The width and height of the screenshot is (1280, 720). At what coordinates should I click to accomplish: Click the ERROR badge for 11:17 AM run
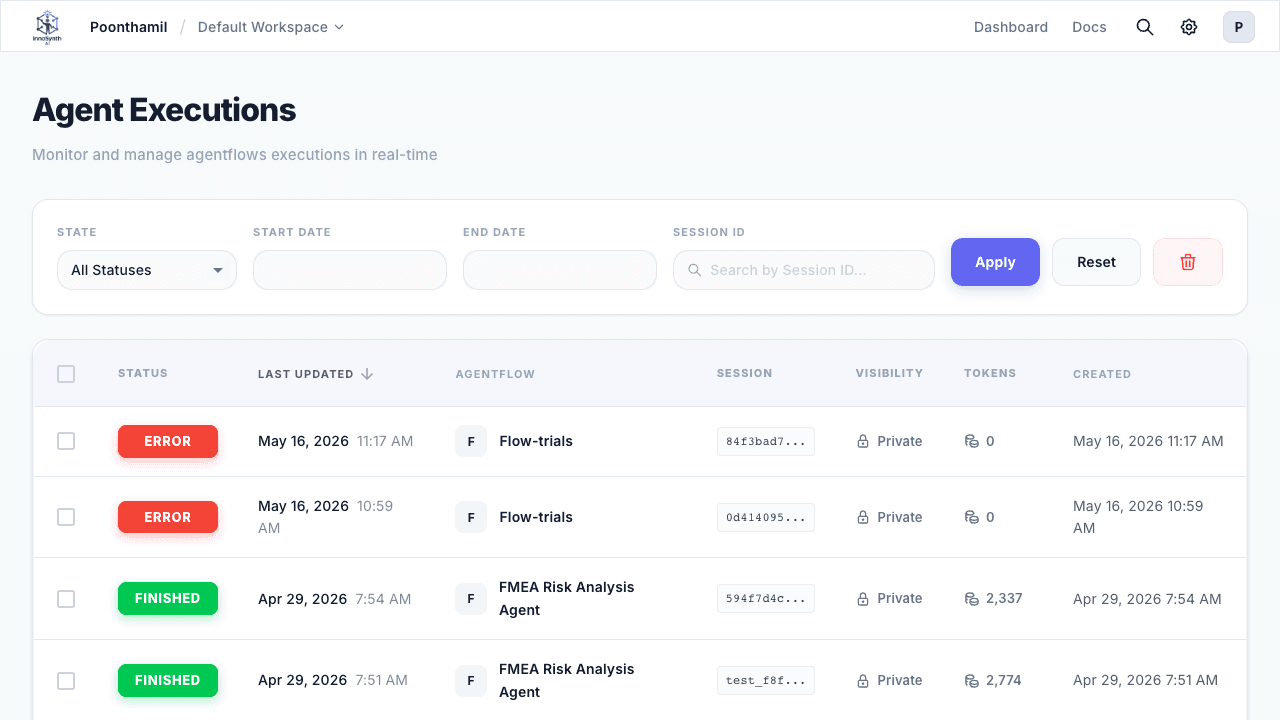coord(168,441)
